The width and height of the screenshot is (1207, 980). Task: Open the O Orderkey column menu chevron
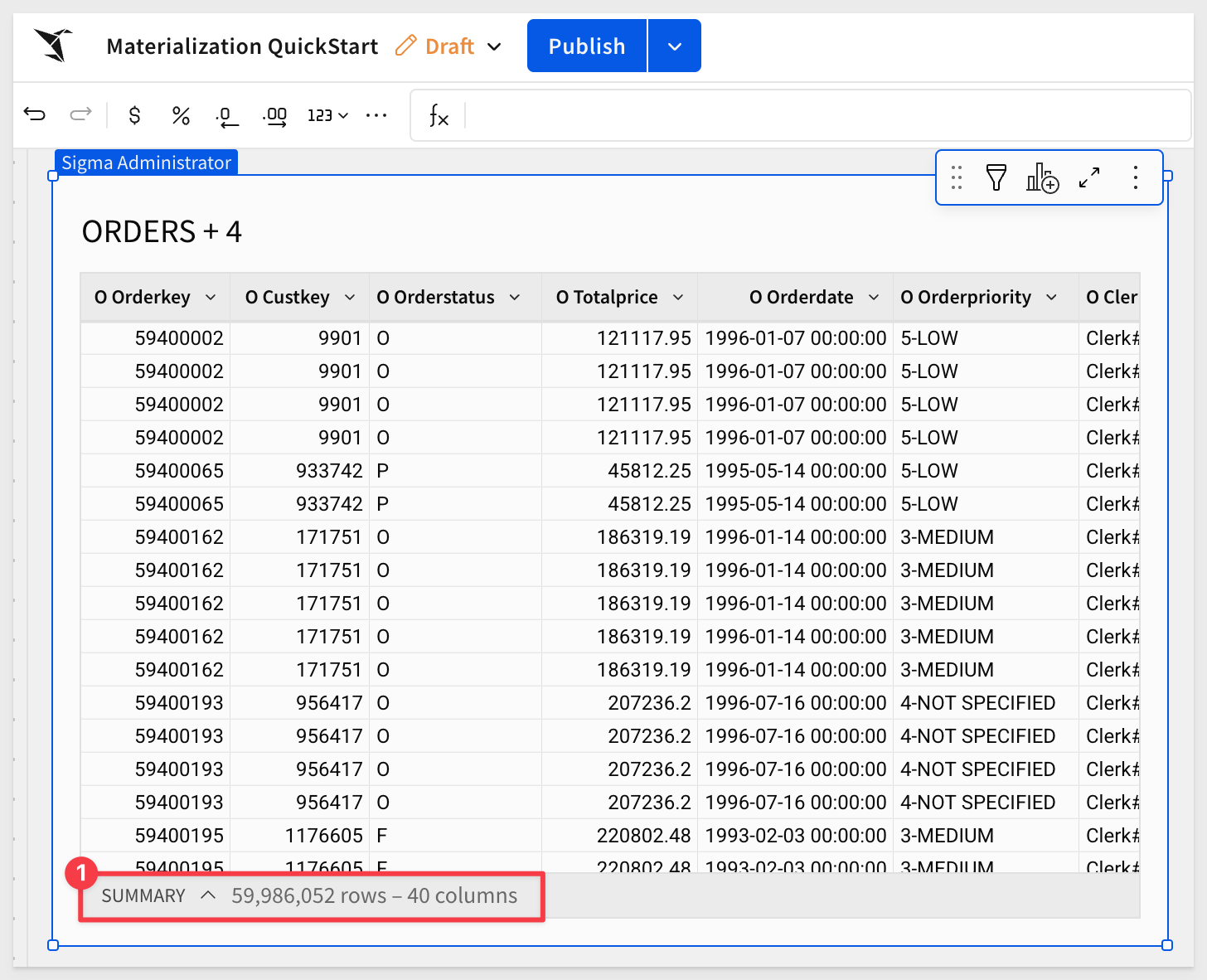pos(211,297)
